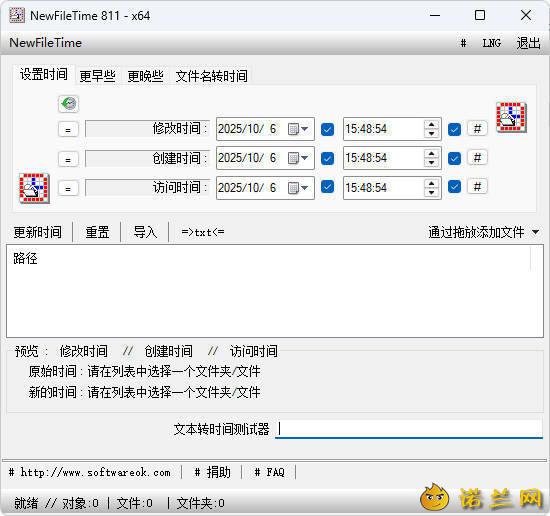Click the 路径 column header
Viewport: 550px width, 516px height.
point(25,258)
